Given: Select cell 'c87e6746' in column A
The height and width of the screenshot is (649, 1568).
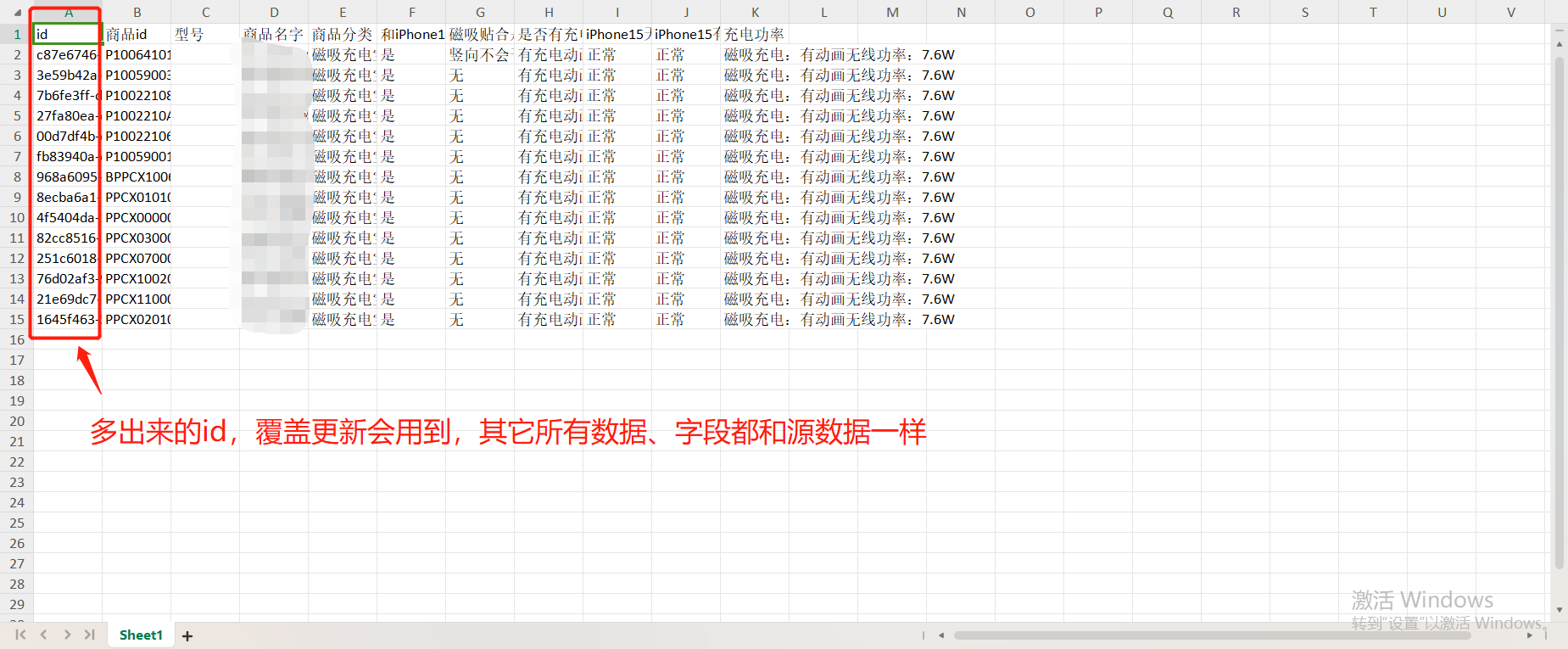Looking at the screenshot, I should point(68,54).
